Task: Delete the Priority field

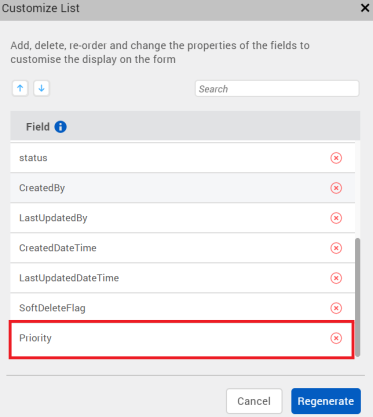Action: coord(336,338)
